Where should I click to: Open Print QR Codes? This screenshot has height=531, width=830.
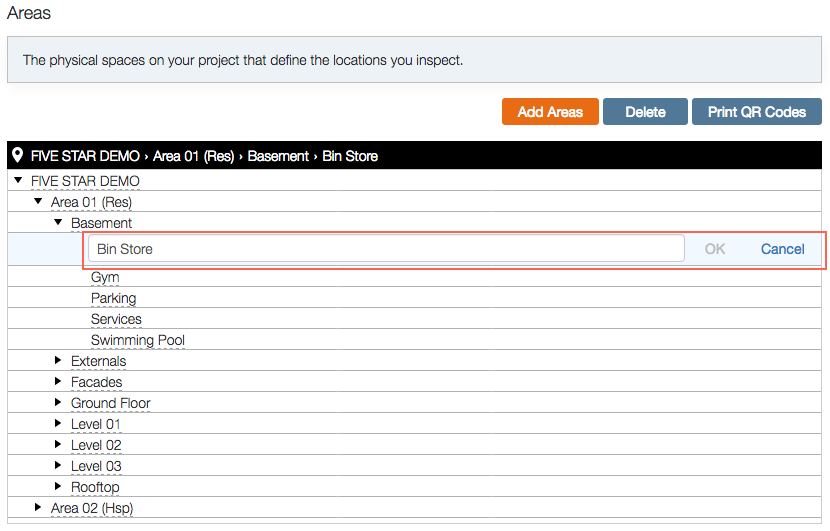(x=756, y=112)
